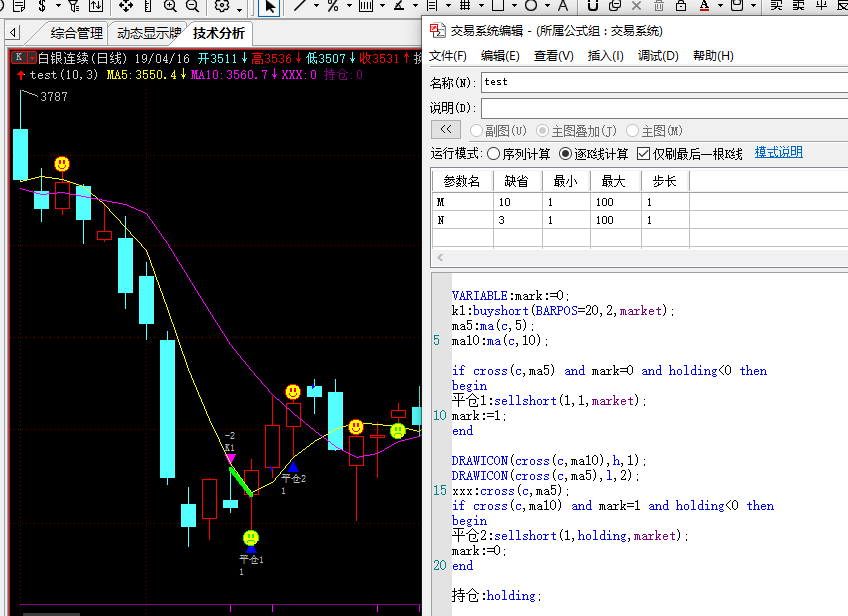Click the K-line type icon on chart
Viewport: 848px width, 616px height.
pyautogui.click(x=19, y=57)
